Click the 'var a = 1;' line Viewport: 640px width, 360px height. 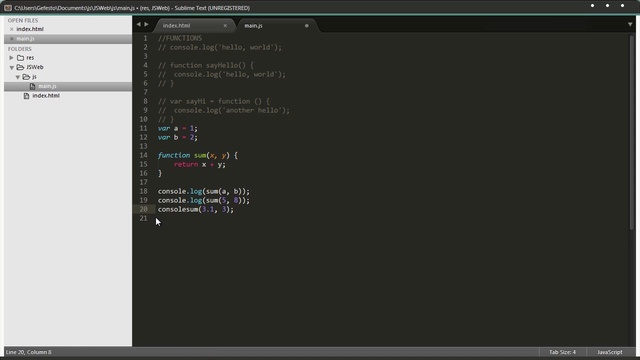178,128
